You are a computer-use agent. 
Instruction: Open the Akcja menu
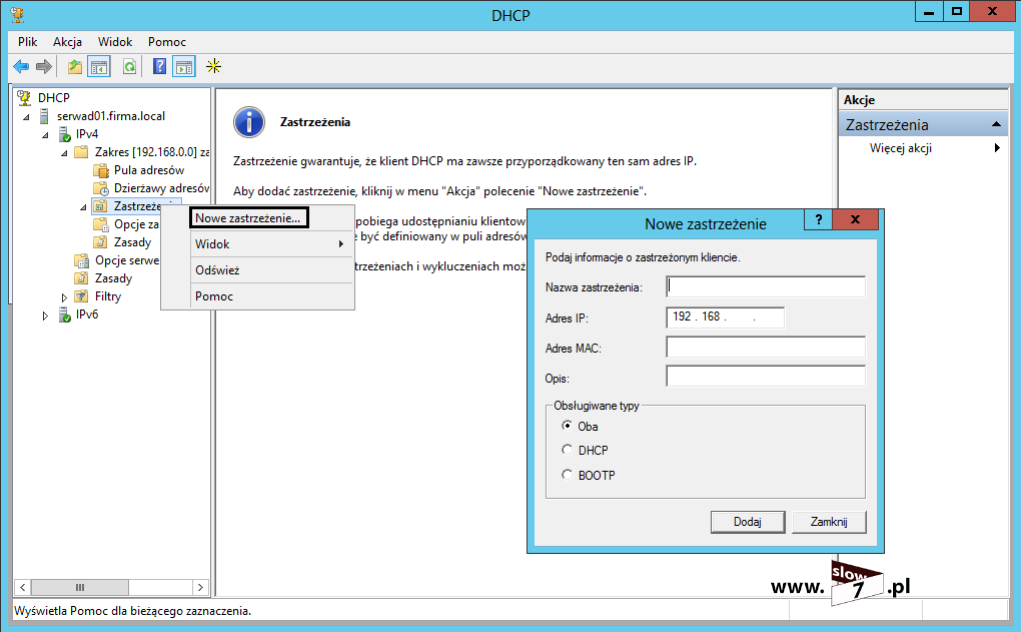(x=67, y=42)
